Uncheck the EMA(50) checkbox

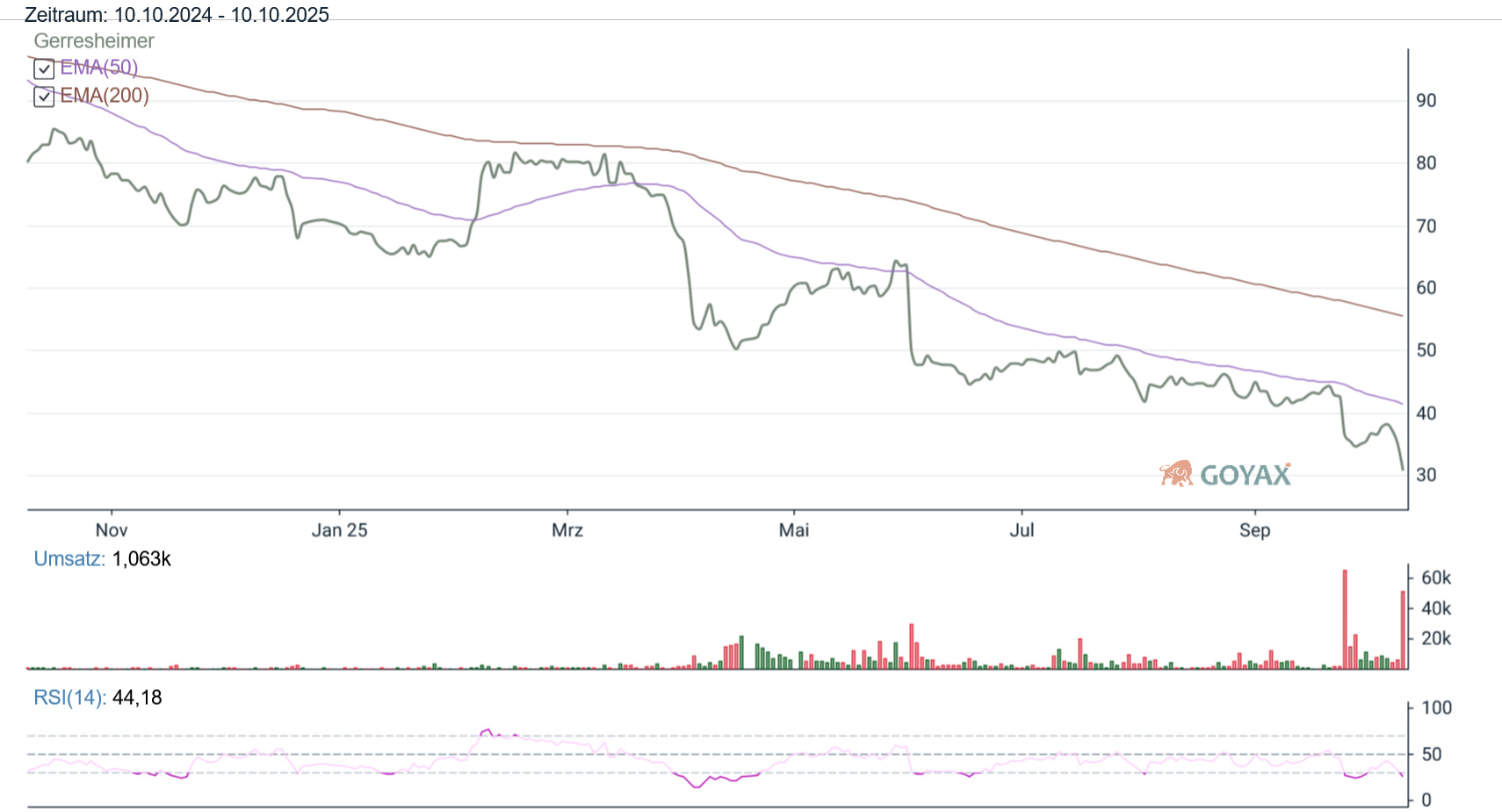coord(44,68)
